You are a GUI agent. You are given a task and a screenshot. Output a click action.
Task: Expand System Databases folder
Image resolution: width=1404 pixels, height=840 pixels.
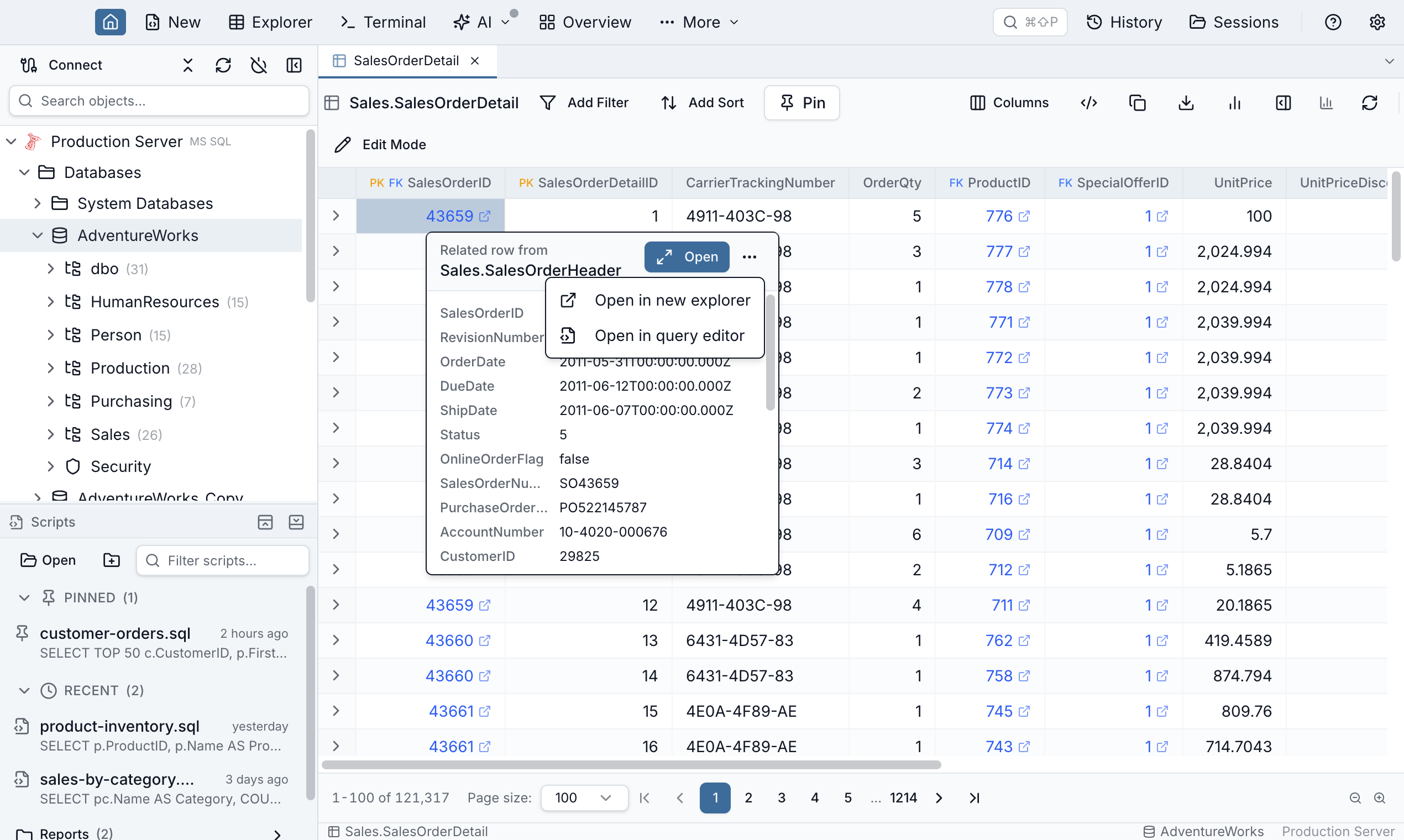38,204
